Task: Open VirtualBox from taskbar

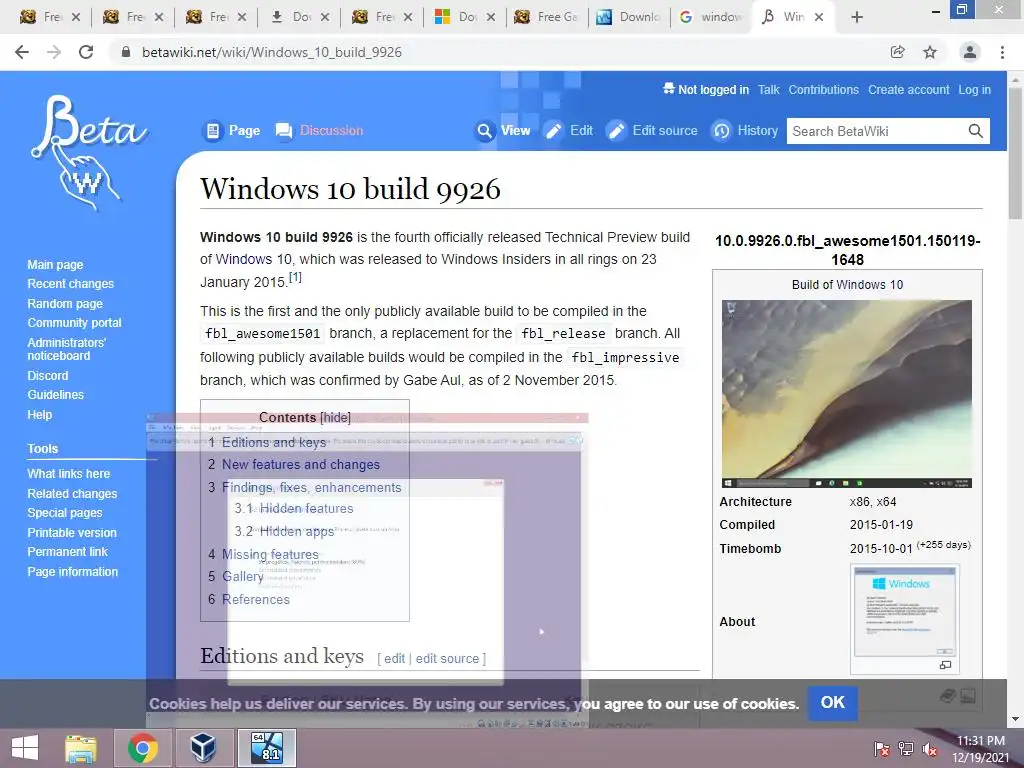Action: (203, 748)
